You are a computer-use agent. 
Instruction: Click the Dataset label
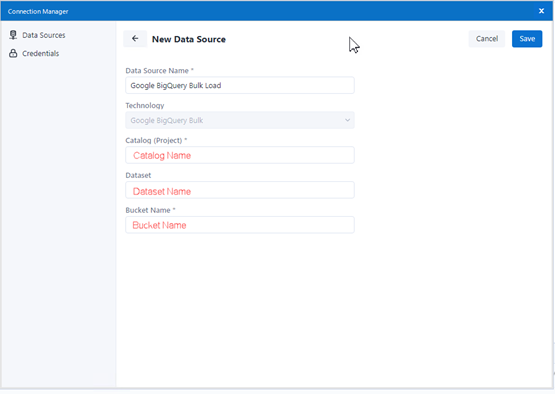(138, 175)
